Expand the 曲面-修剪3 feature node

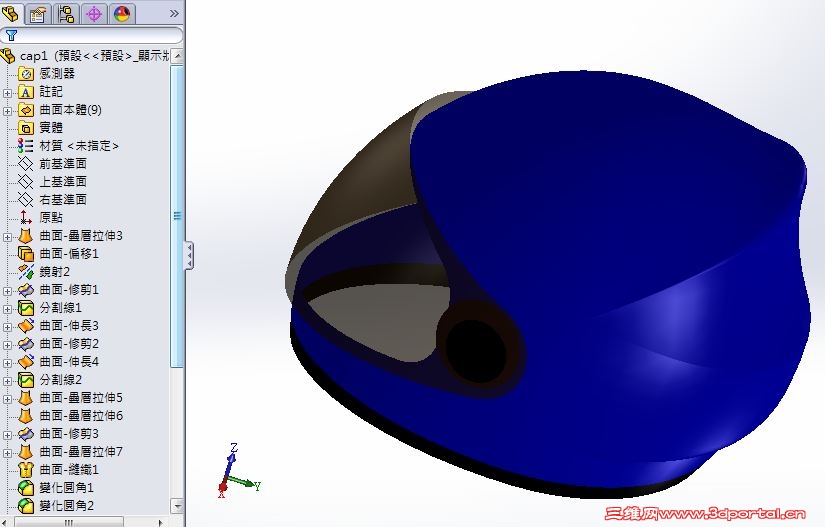[7, 434]
